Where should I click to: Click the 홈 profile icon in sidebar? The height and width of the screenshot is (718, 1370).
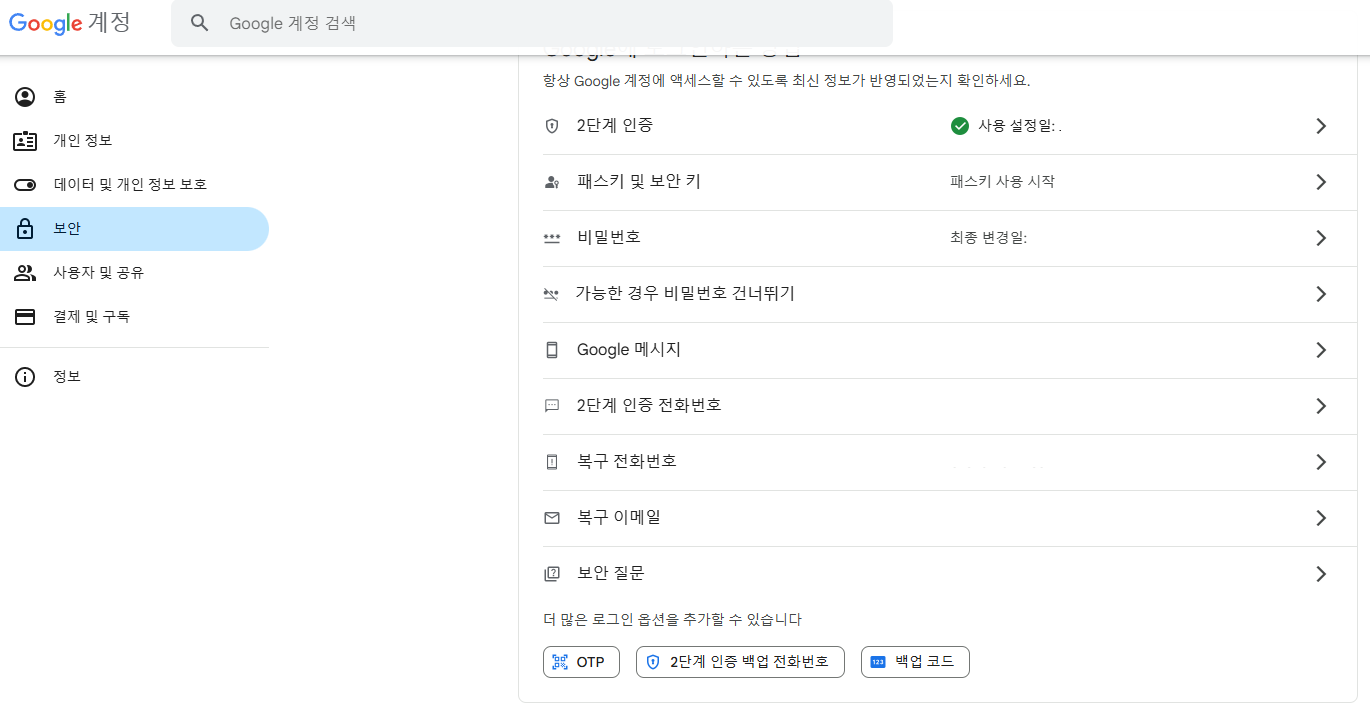tap(25, 97)
